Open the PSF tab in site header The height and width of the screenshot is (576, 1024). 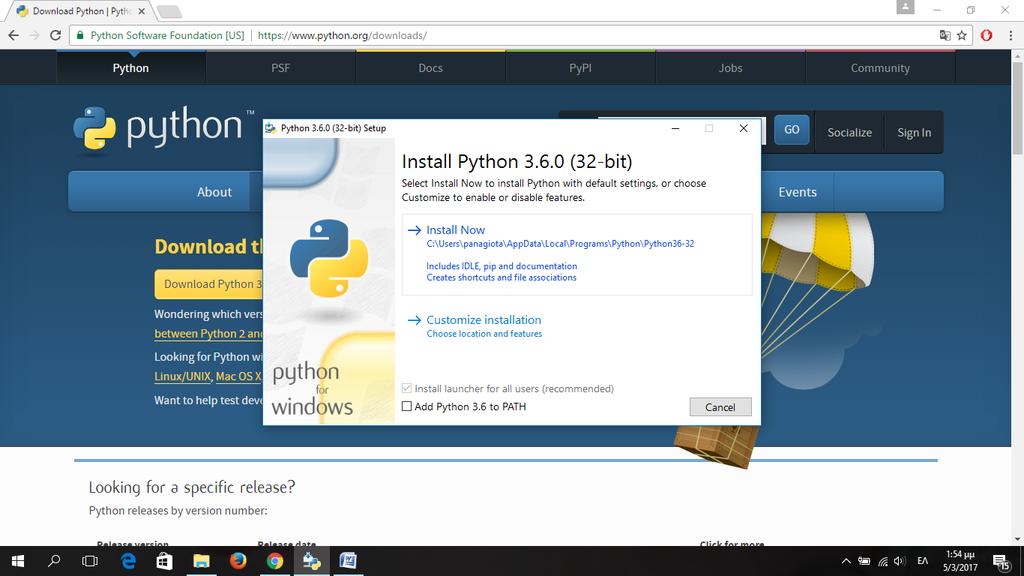click(x=281, y=68)
